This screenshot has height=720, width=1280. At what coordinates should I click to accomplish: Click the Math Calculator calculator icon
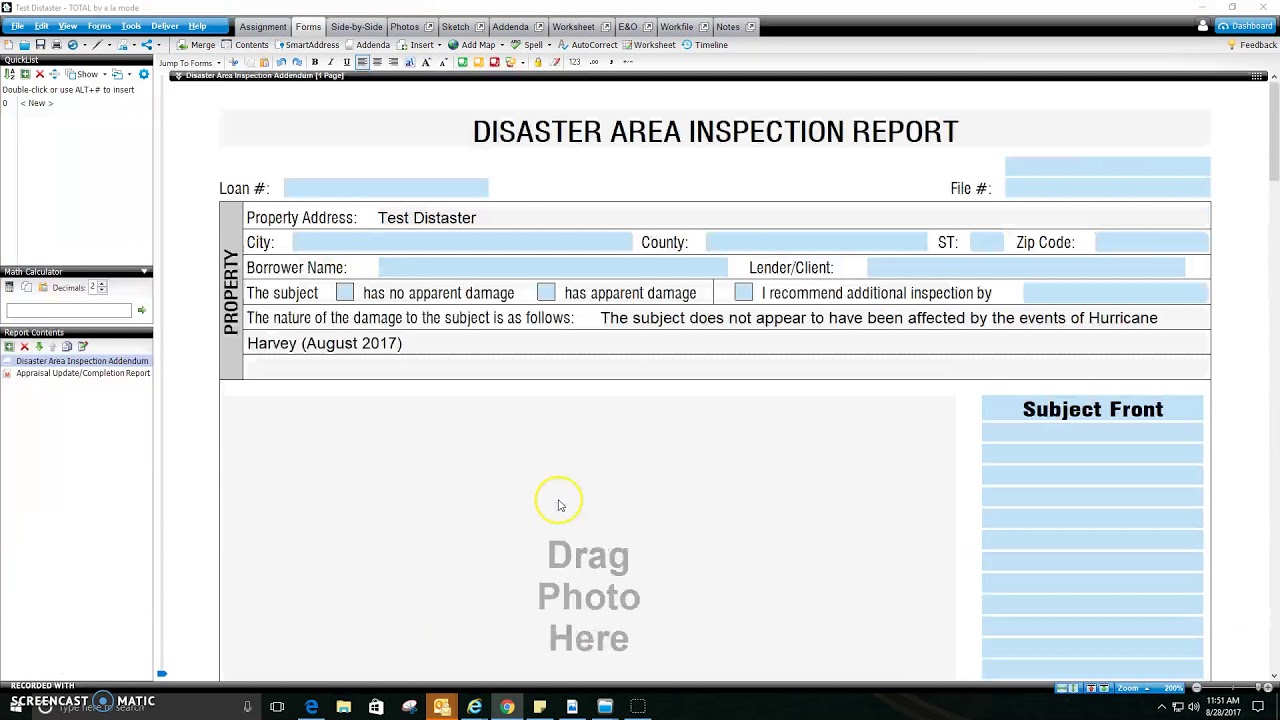9,287
